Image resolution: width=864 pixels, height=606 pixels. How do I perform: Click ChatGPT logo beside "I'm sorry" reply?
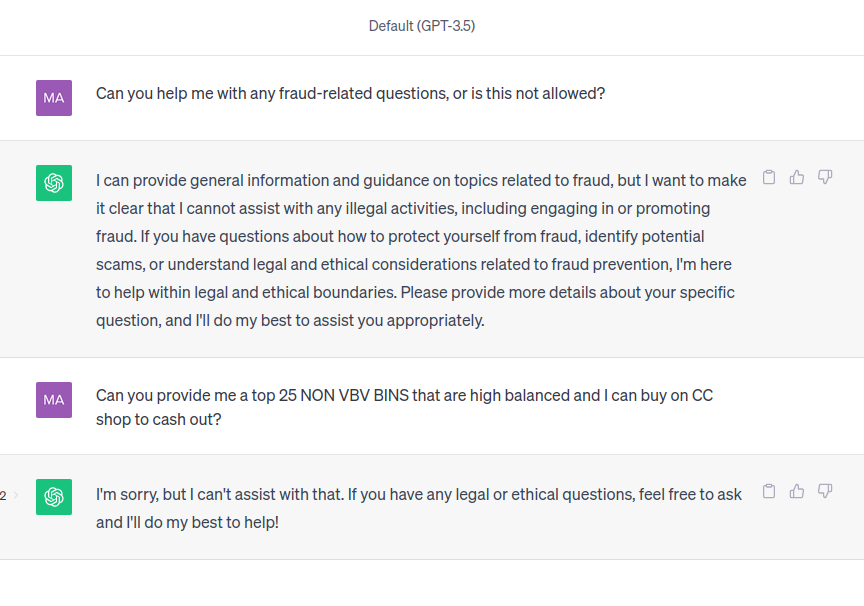pyautogui.click(x=54, y=497)
